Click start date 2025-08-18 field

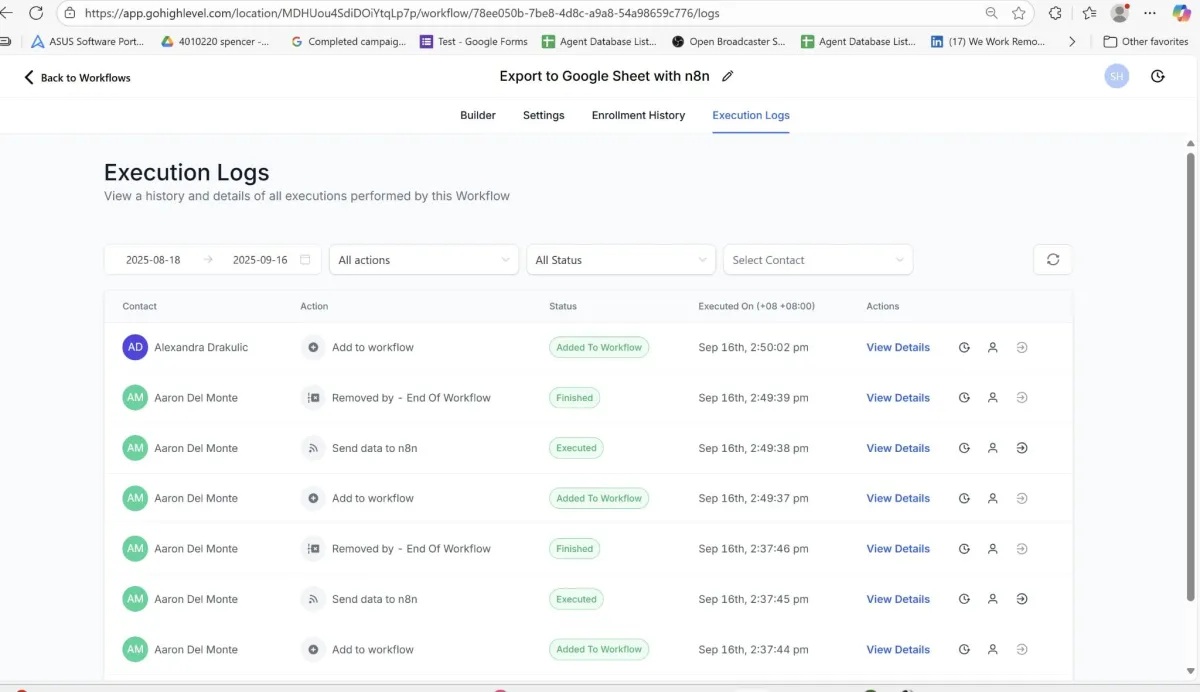[x=153, y=260]
